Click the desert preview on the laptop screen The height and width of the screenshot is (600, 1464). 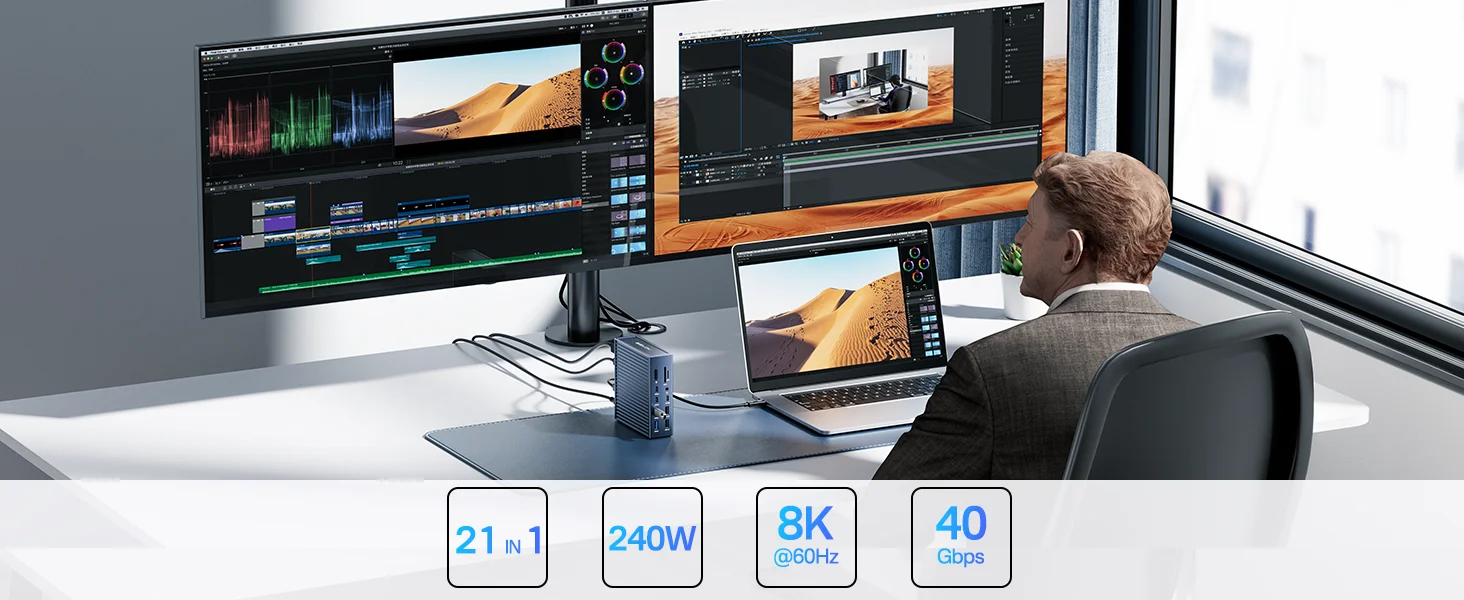823,313
